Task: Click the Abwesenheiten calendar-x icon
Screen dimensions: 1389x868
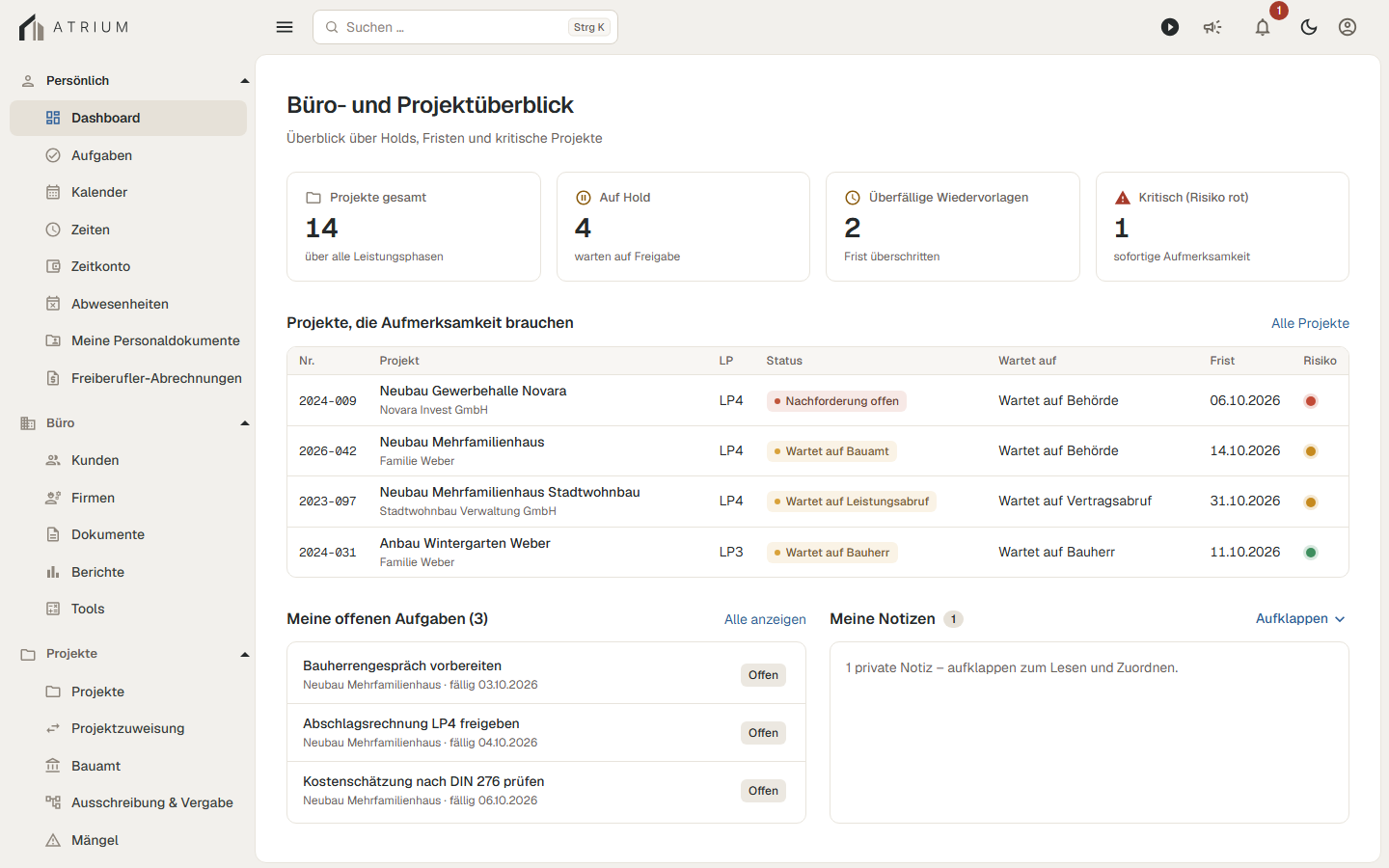Action: [53, 304]
